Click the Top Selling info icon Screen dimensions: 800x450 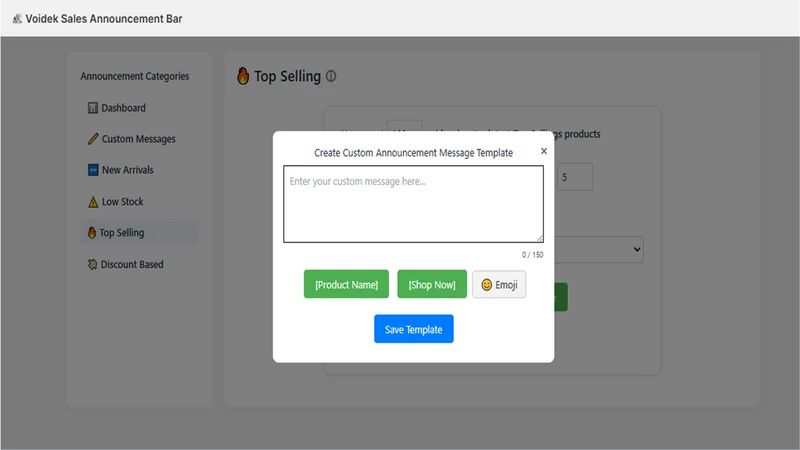[x=331, y=76]
